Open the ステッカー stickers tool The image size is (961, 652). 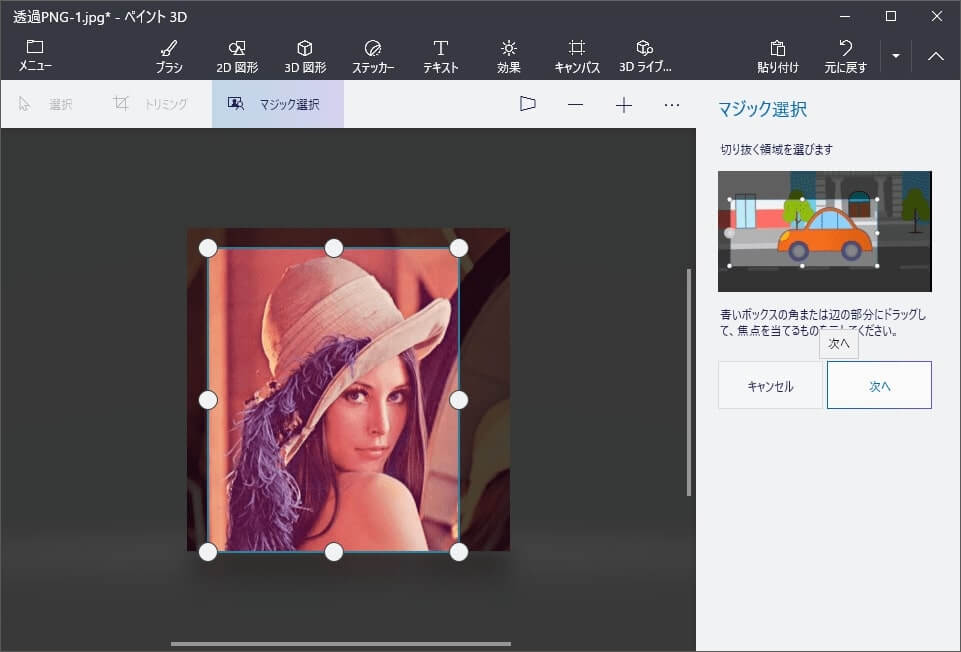[x=373, y=57]
